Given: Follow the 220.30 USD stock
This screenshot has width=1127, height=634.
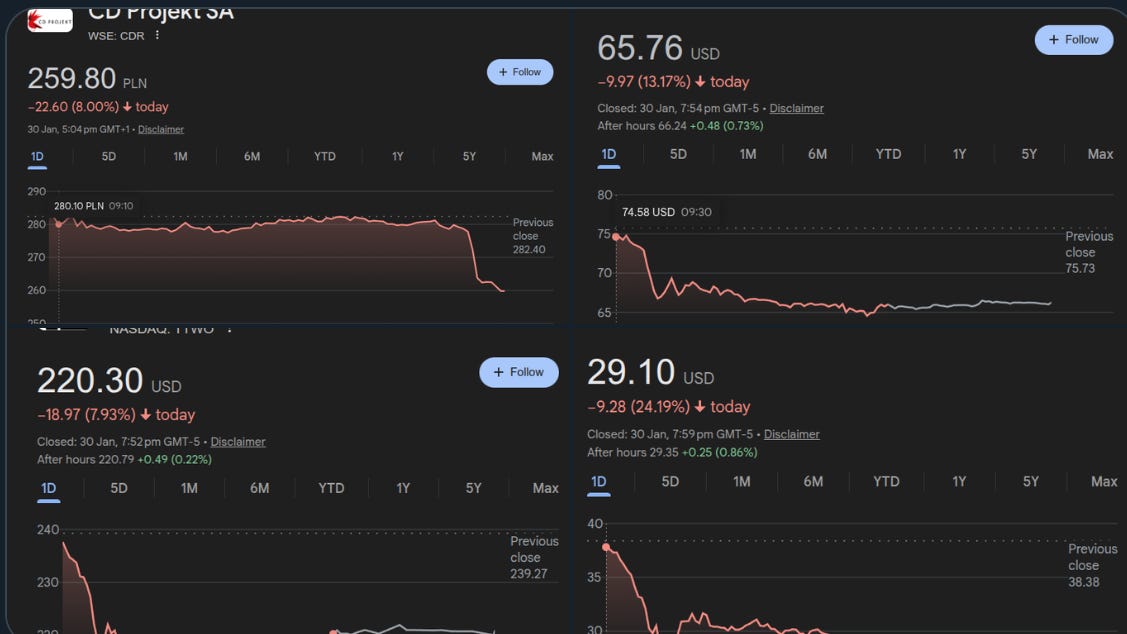Looking at the screenshot, I should tap(519, 372).
